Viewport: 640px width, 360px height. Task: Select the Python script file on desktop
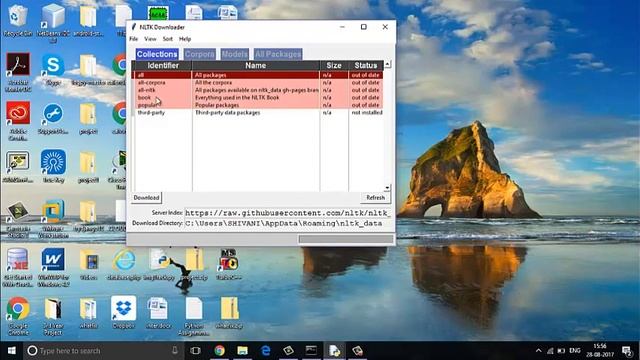[159, 264]
